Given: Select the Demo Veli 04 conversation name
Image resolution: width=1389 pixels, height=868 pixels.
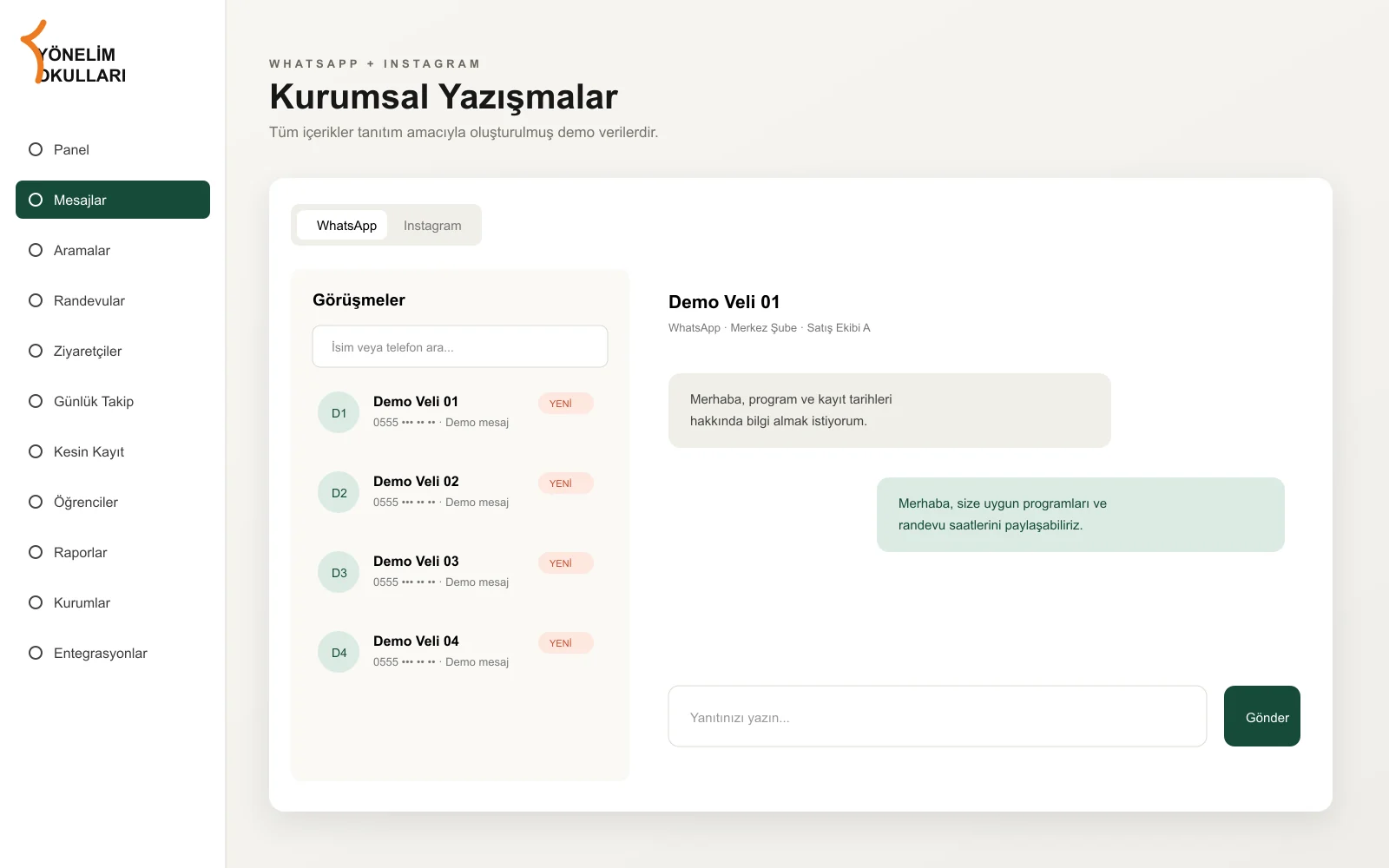Looking at the screenshot, I should [x=416, y=641].
